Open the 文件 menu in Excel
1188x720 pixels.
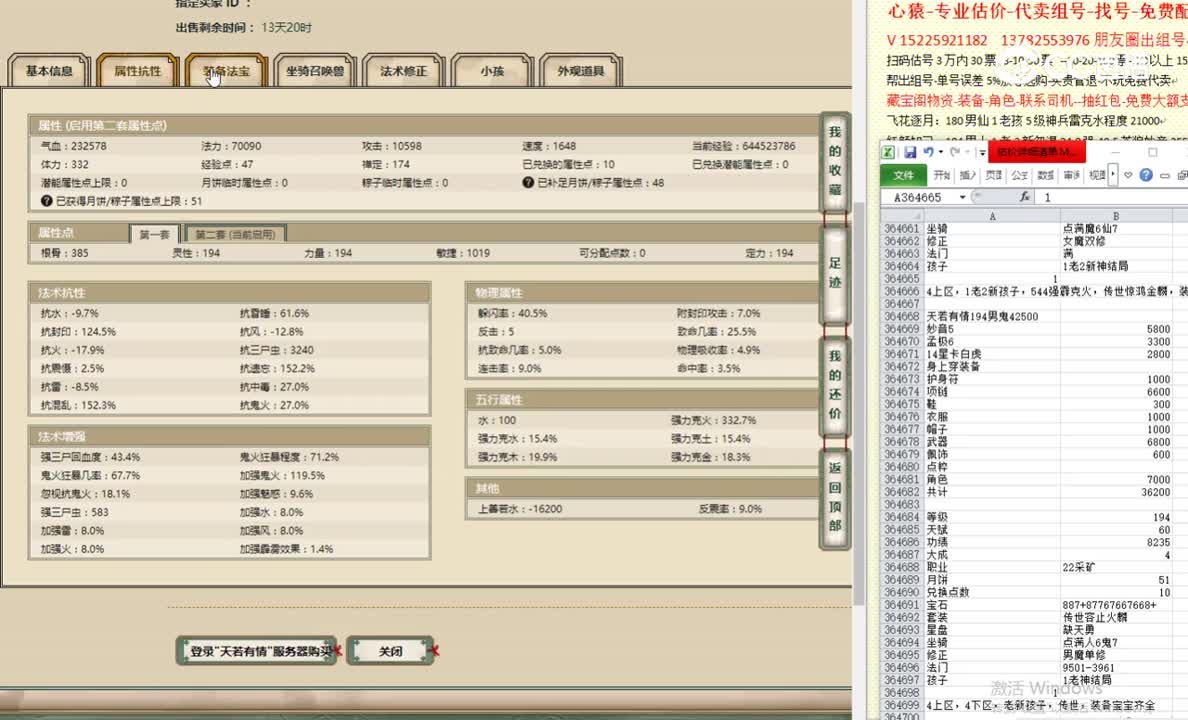pyautogui.click(x=903, y=174)
